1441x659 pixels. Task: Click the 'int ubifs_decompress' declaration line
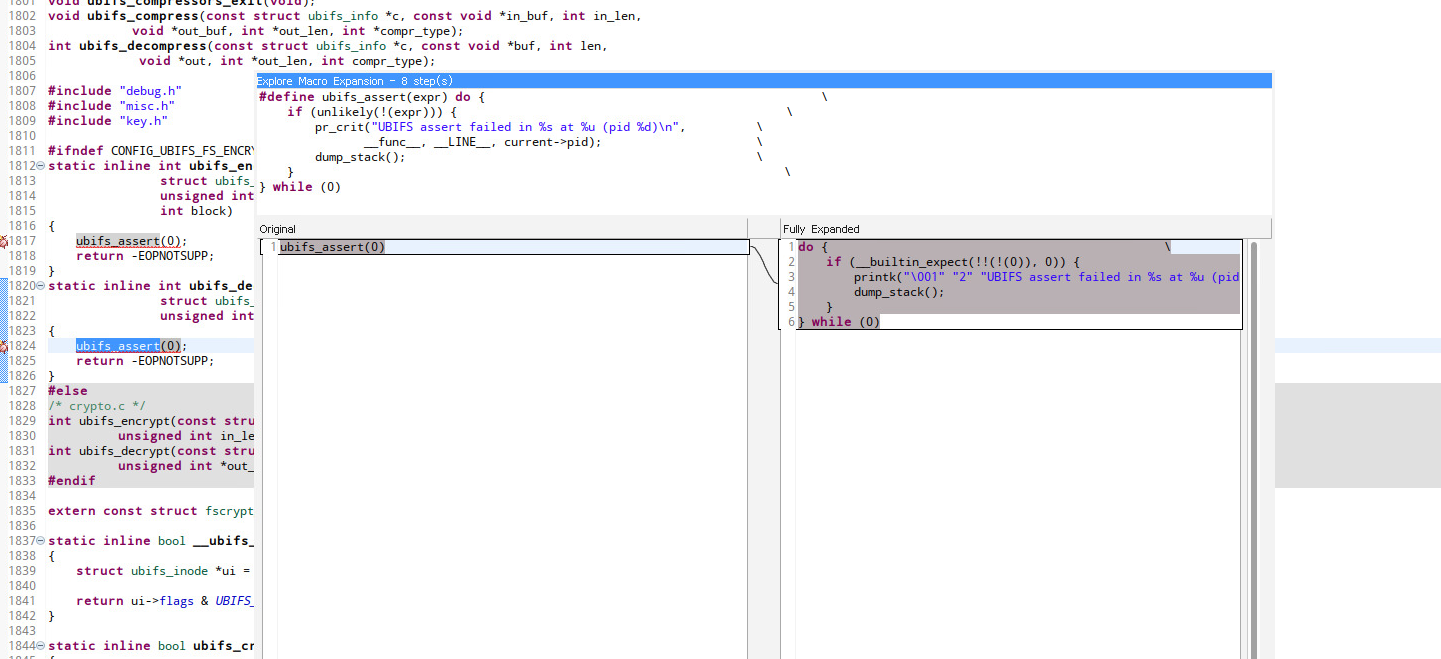coord(327,46)
